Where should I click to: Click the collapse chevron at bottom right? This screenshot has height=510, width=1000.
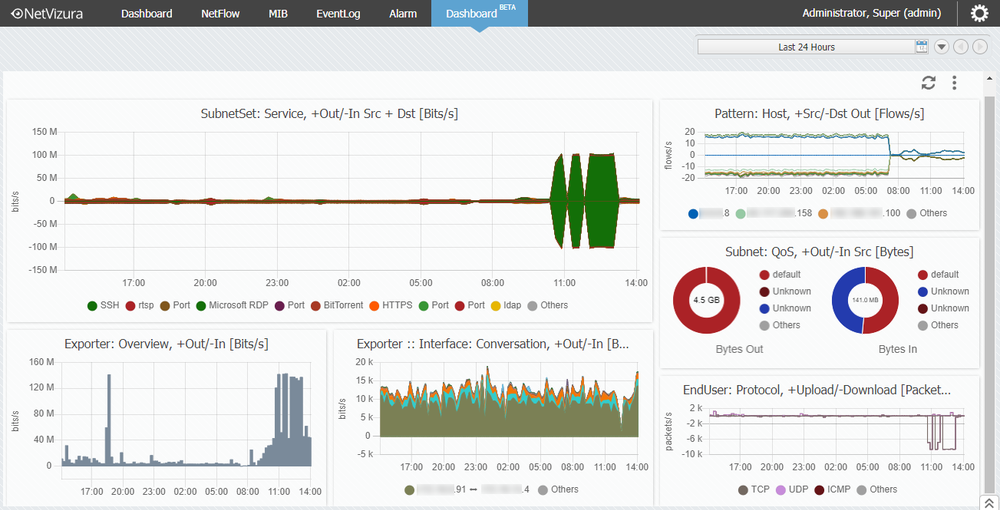989,503
